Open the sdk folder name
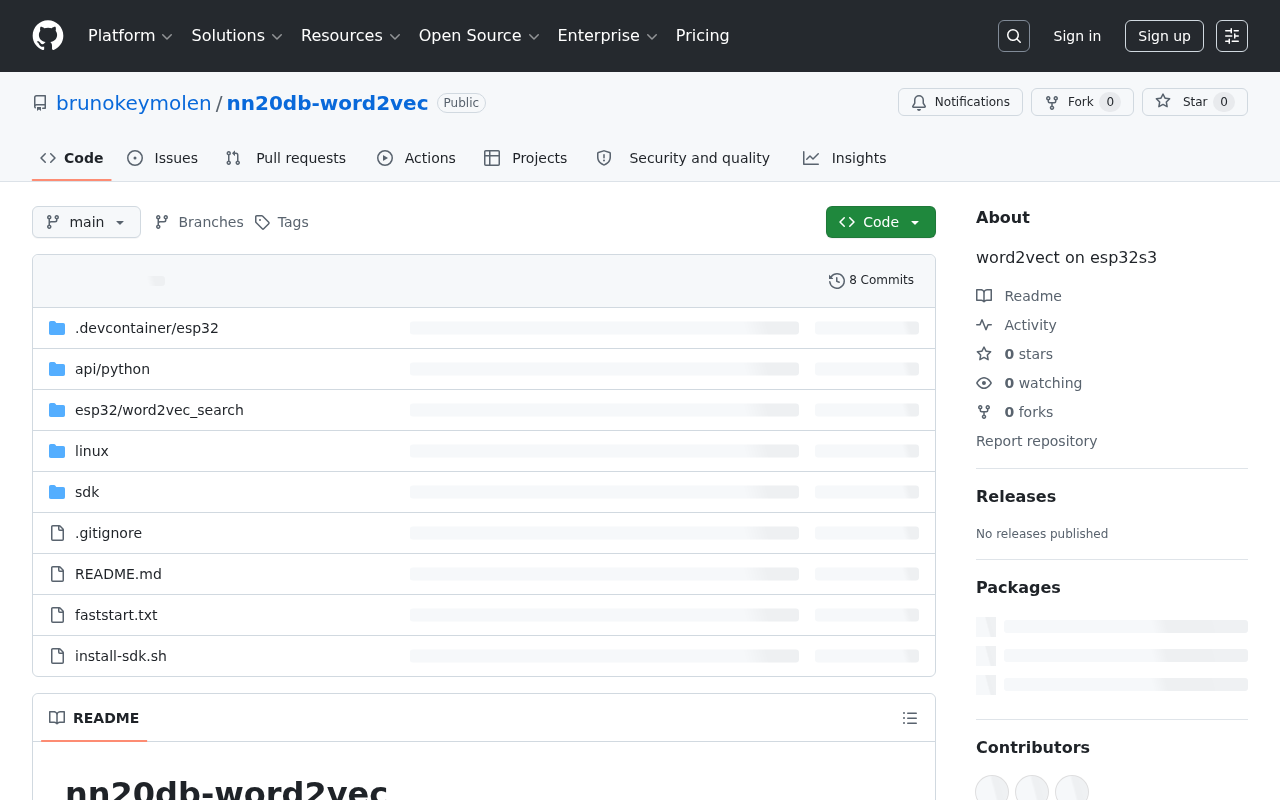The height and width of the screenshot is (800, 1280). coord(87,492)
